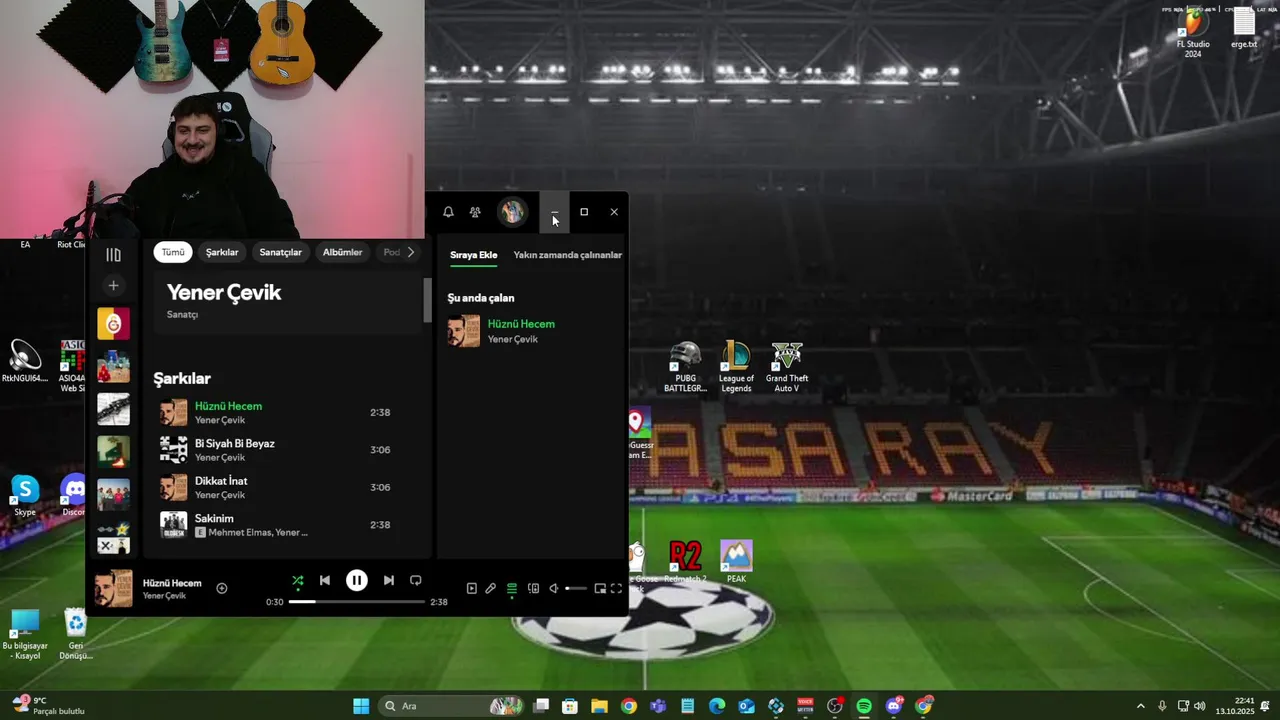Open File Explorer from the taskbar

coord(599,706)
